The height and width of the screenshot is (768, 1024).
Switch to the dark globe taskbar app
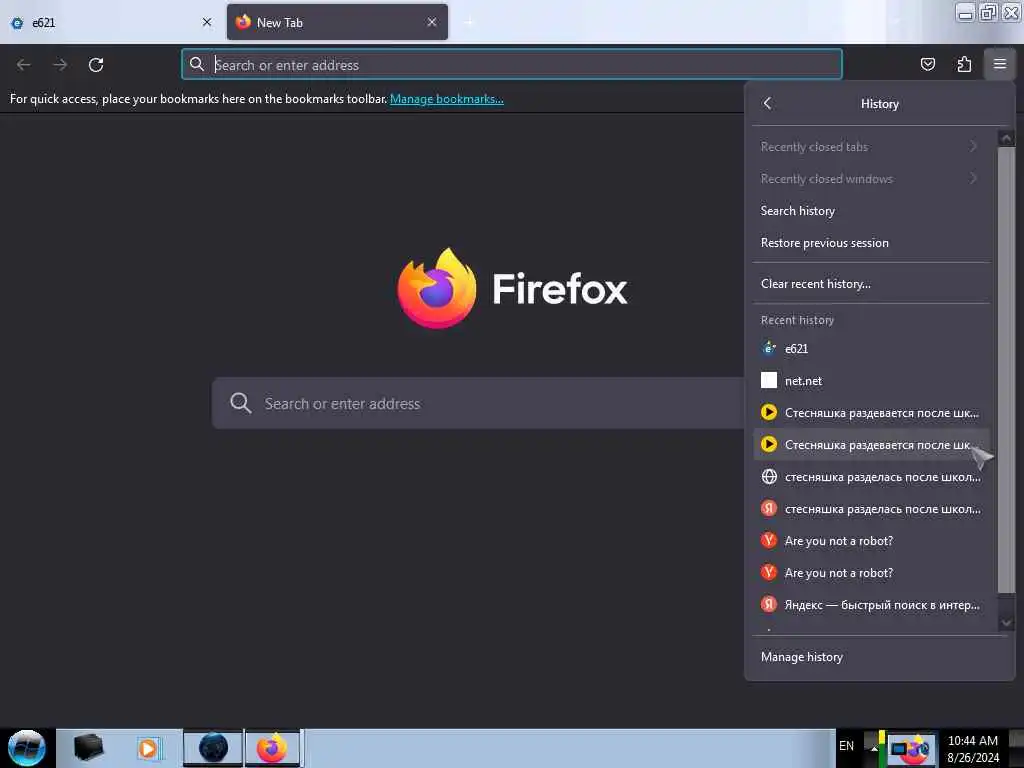[x=213, y=748]
